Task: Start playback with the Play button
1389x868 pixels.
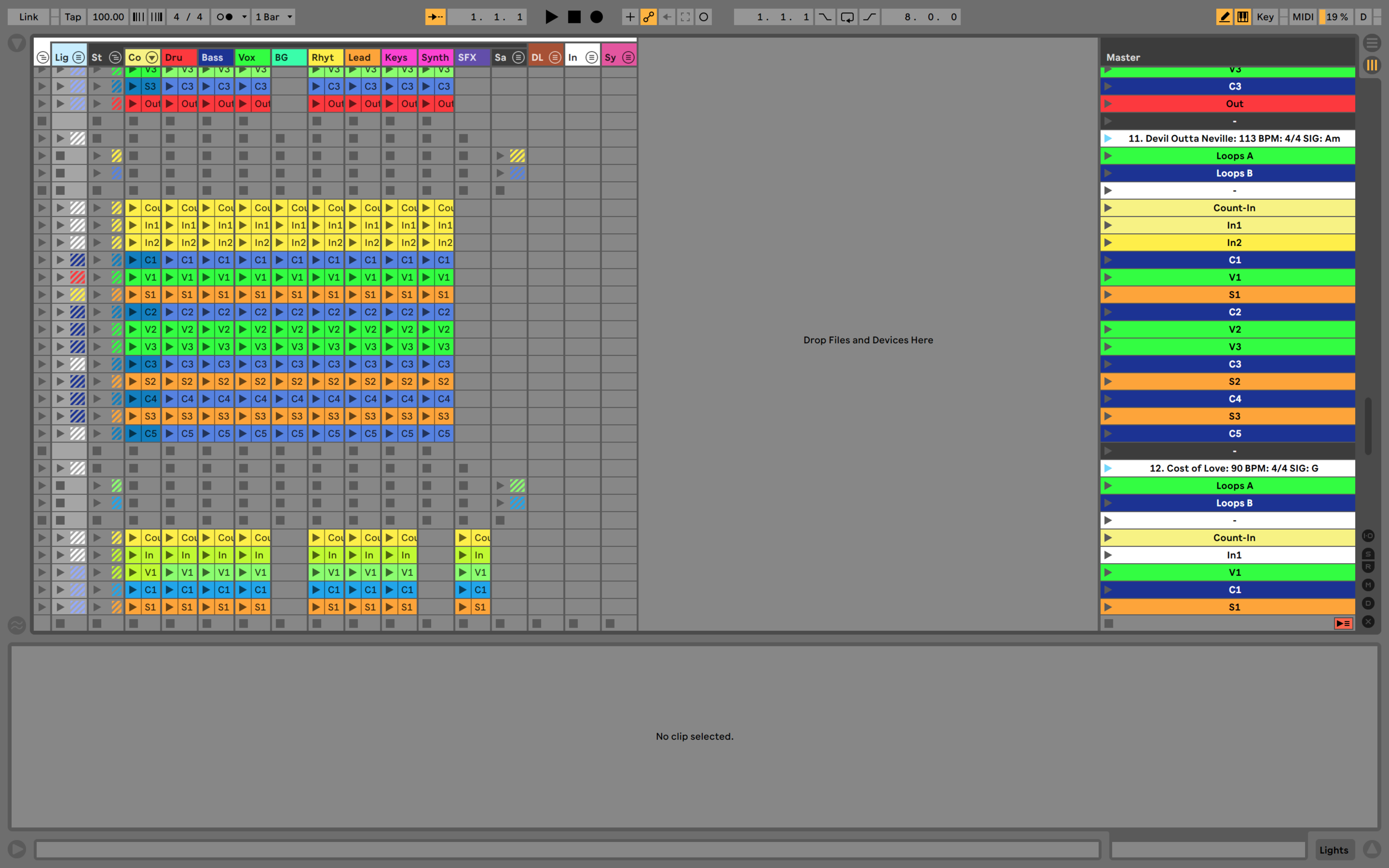Action: coord(551,17)
